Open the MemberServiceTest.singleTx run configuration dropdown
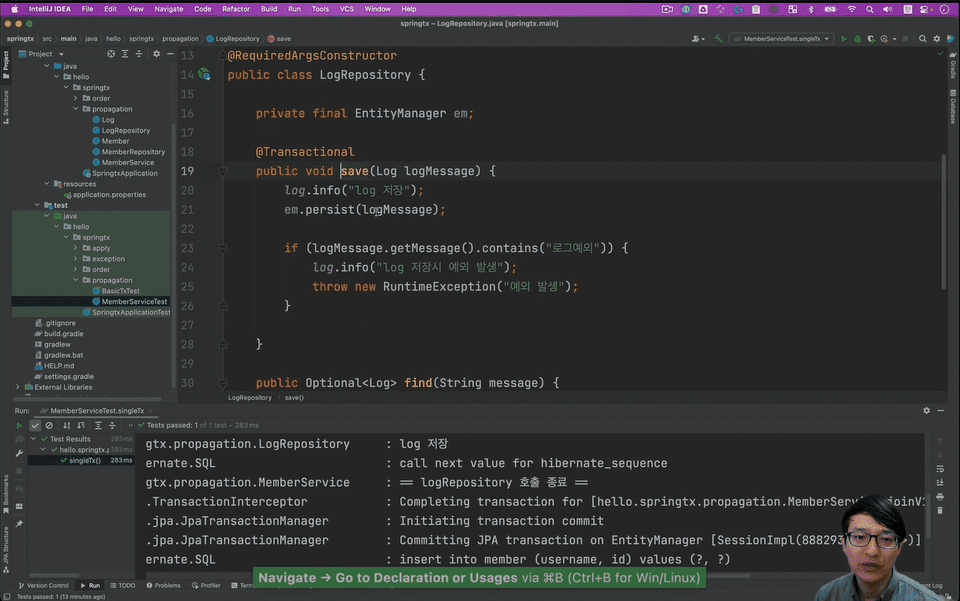 click(782, 39)
